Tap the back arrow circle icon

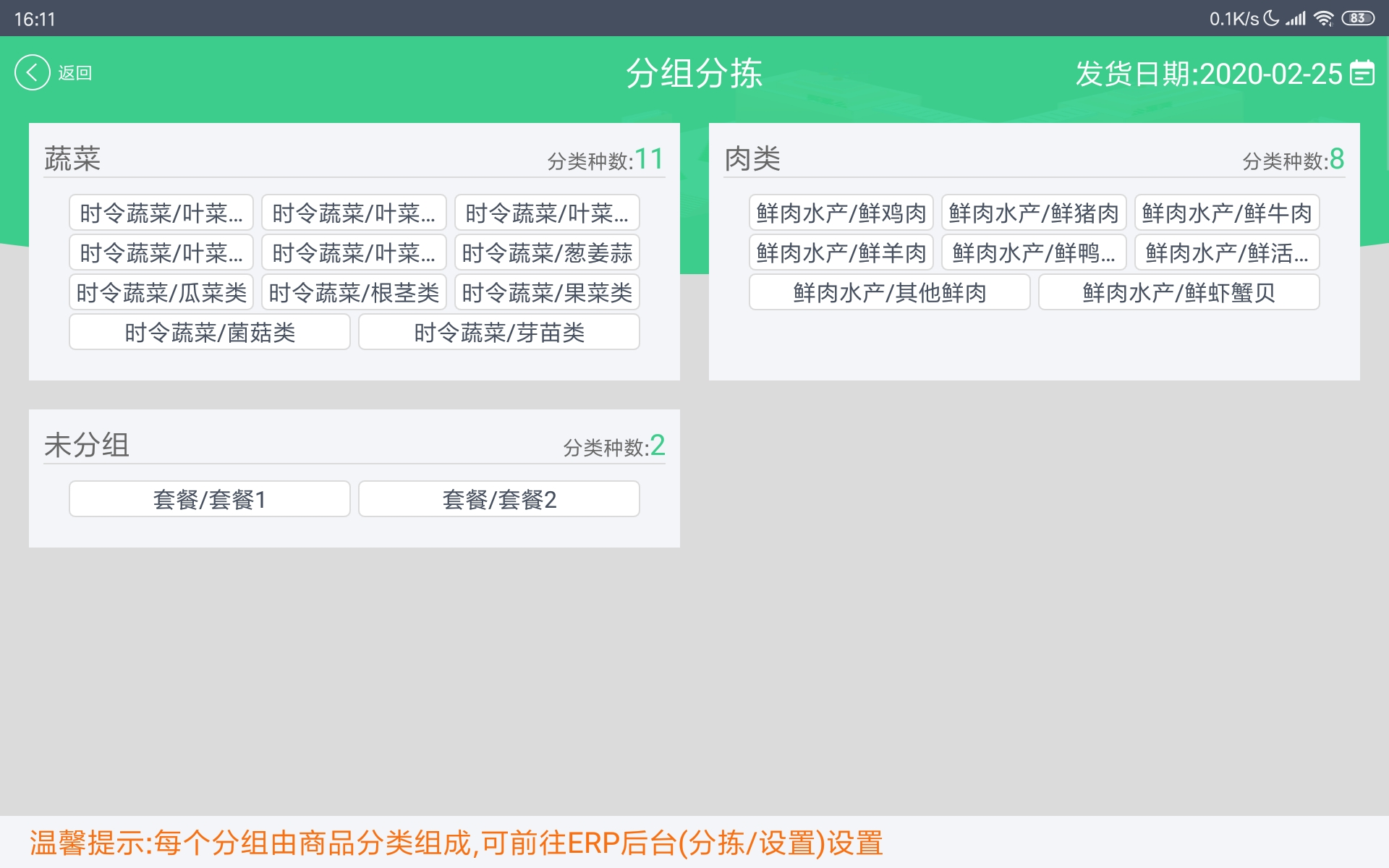[32, 72]
